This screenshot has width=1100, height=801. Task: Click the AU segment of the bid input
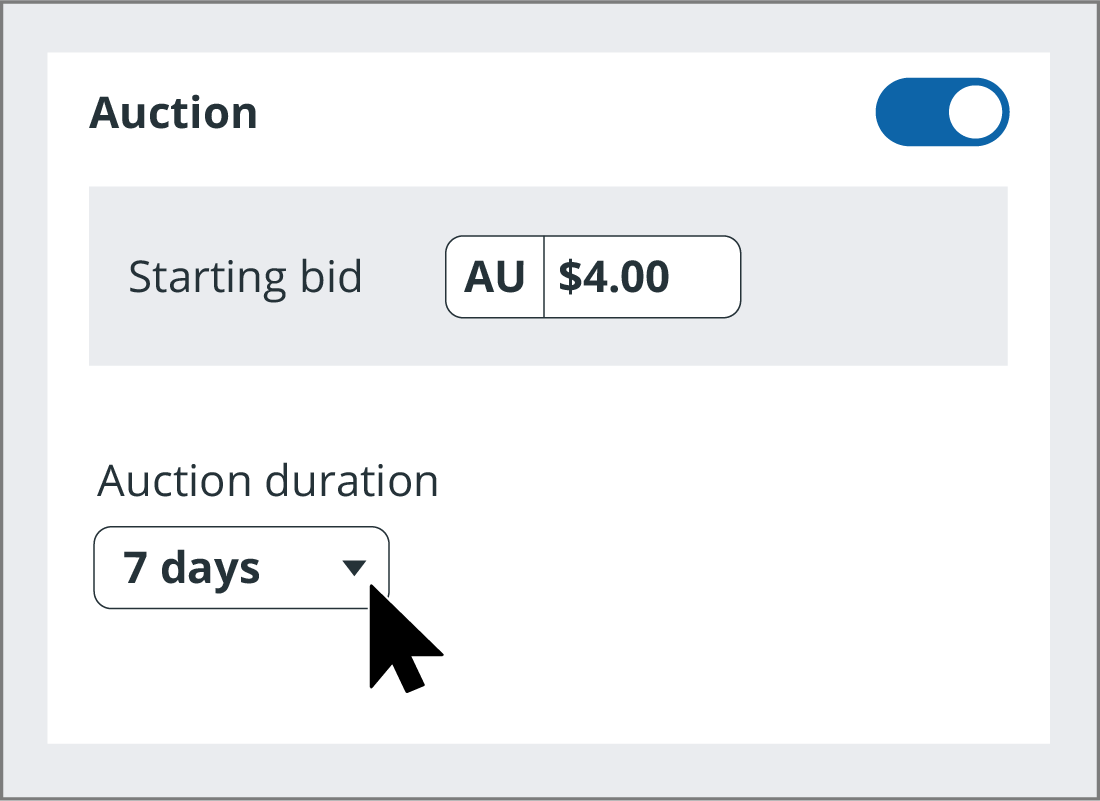(494, 277)
